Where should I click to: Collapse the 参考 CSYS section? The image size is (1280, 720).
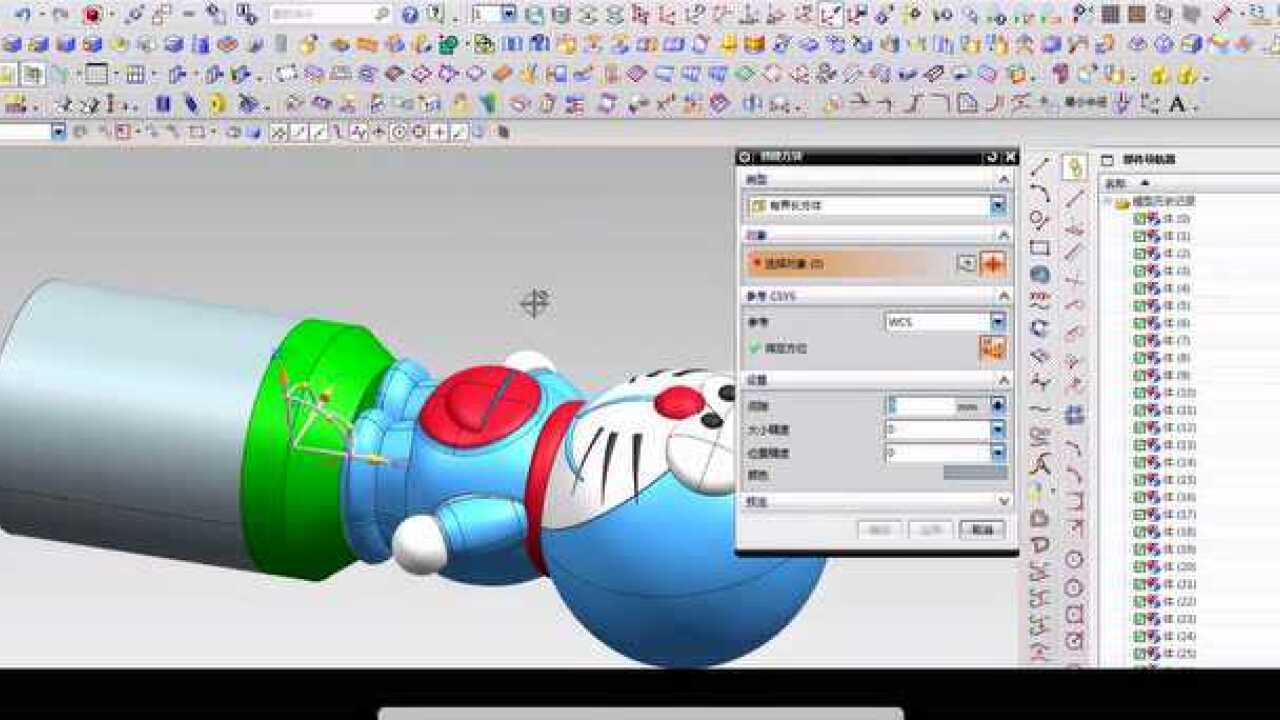click(x=1004, y=297)
